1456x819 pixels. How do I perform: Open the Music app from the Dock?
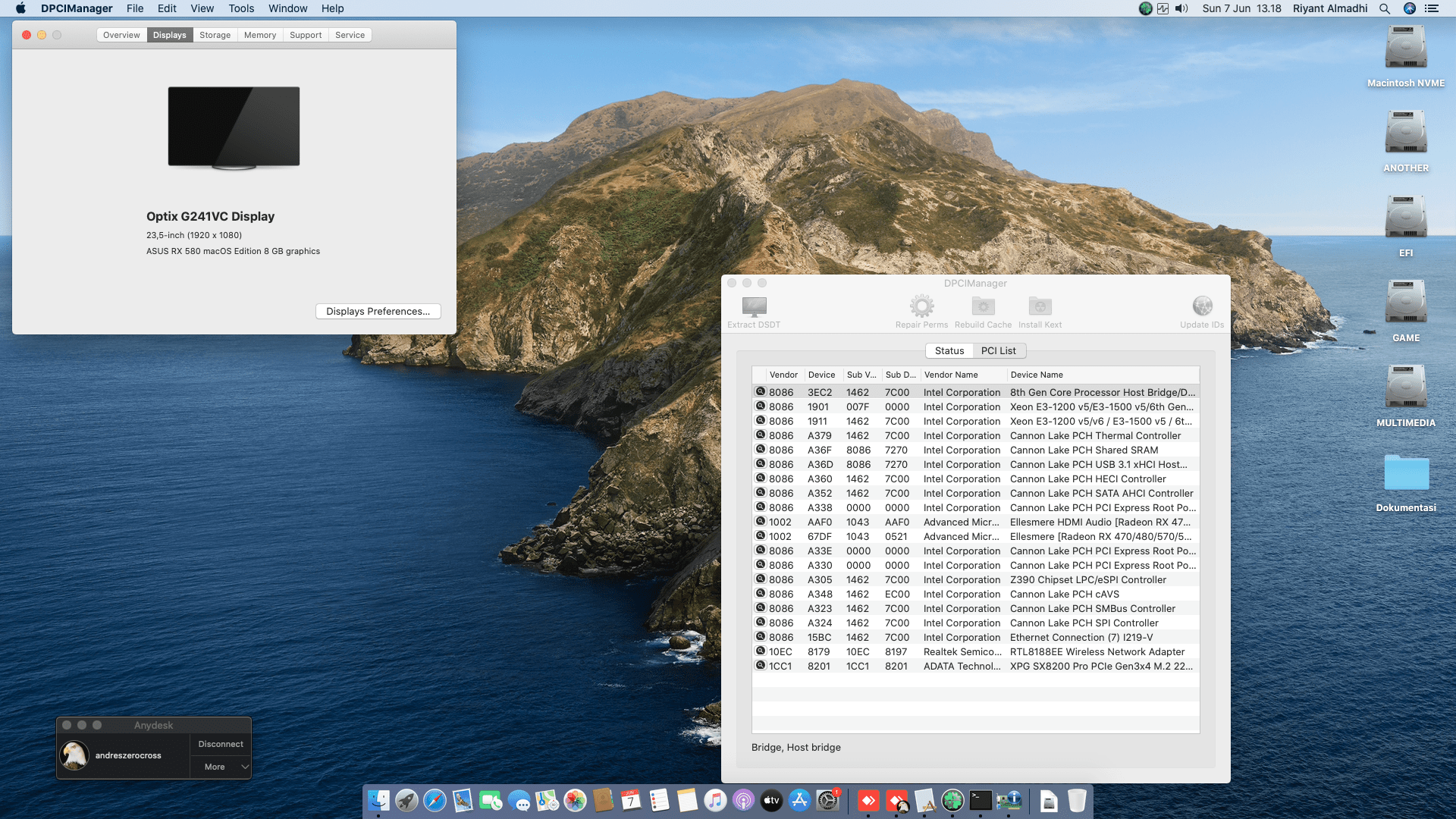[x=715, y=800]
